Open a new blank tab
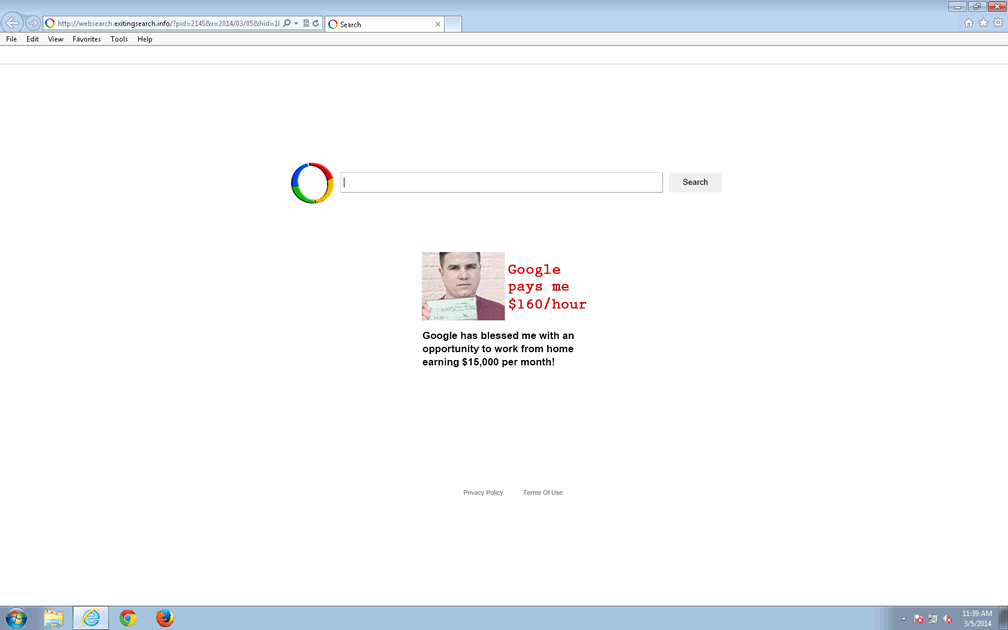 453,24
